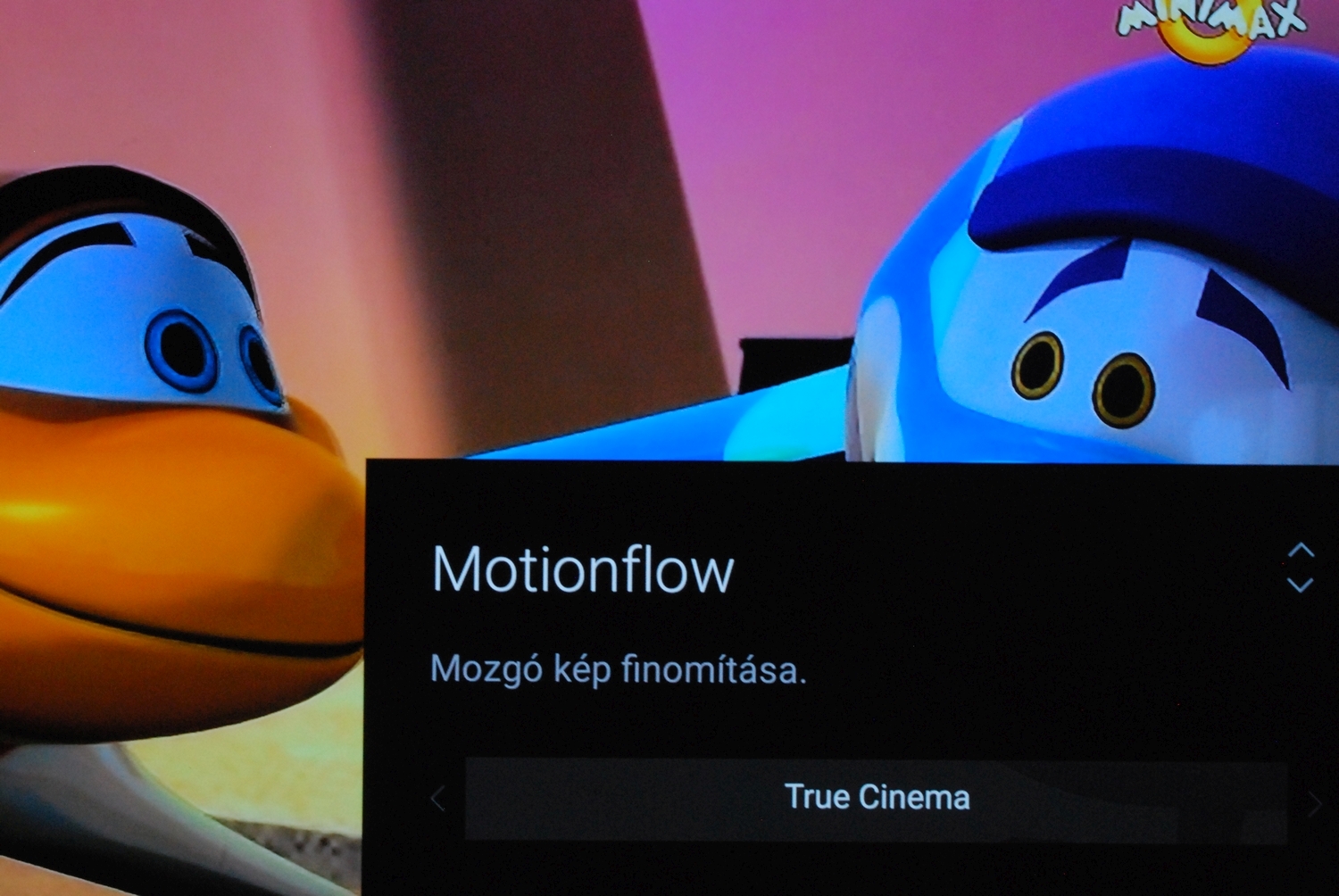Screen dimensions: 1339x896
Task: Click the down chevron beside Motionflow
Action: click(1301, 585)
